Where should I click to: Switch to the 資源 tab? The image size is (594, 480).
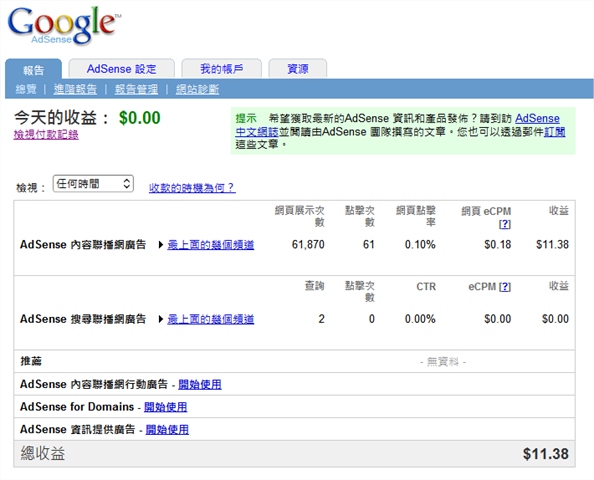(x=298, y=69)
